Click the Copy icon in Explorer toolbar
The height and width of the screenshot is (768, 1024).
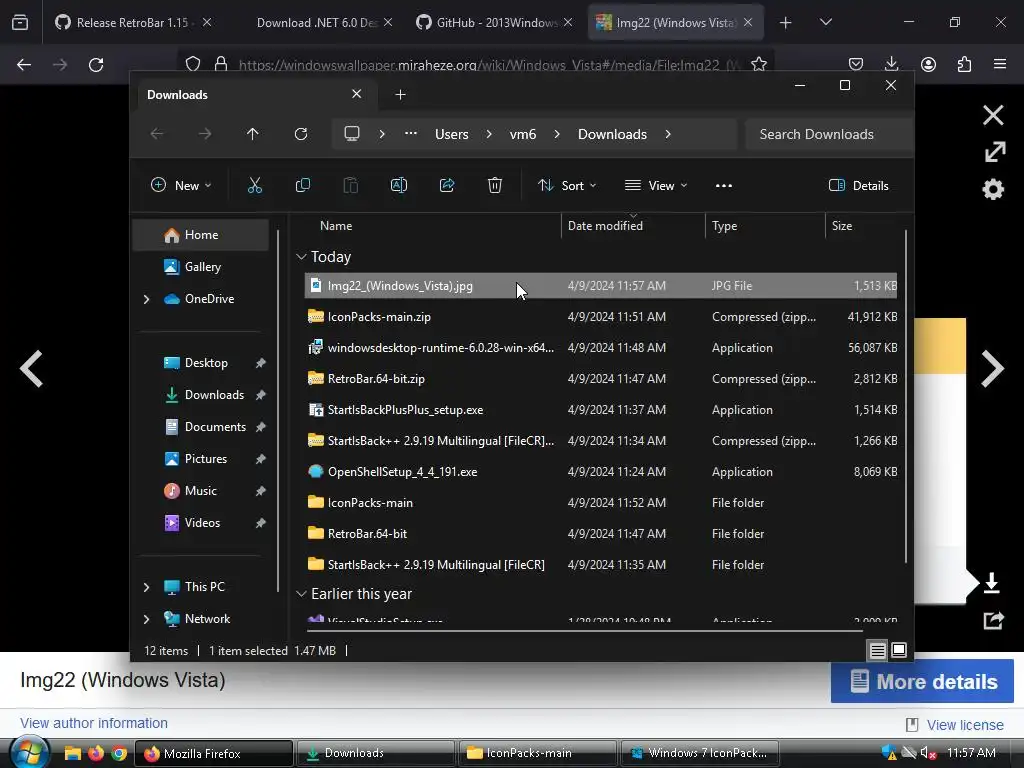click(x=302, y=185)
